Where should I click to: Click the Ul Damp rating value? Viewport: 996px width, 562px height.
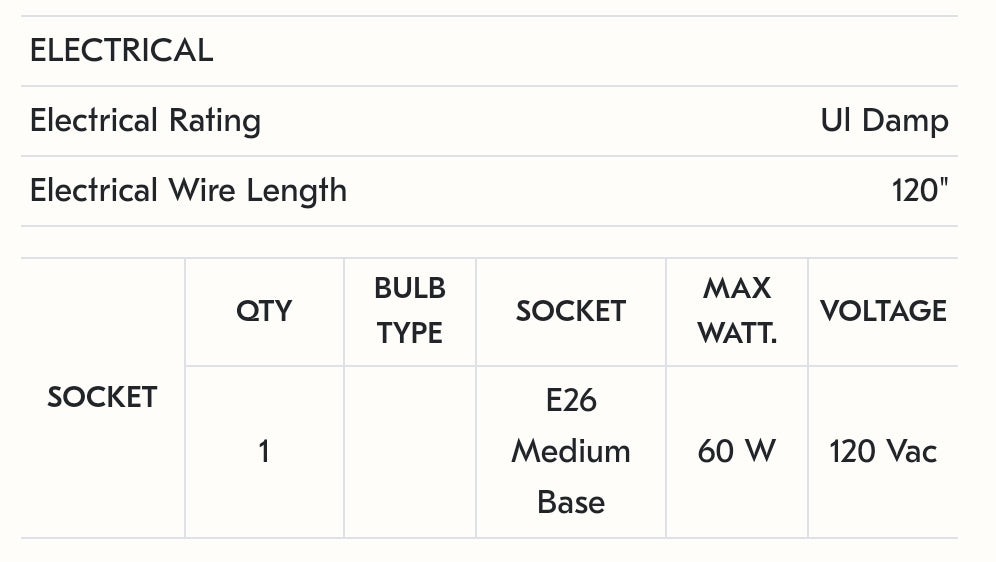(884, 121)
